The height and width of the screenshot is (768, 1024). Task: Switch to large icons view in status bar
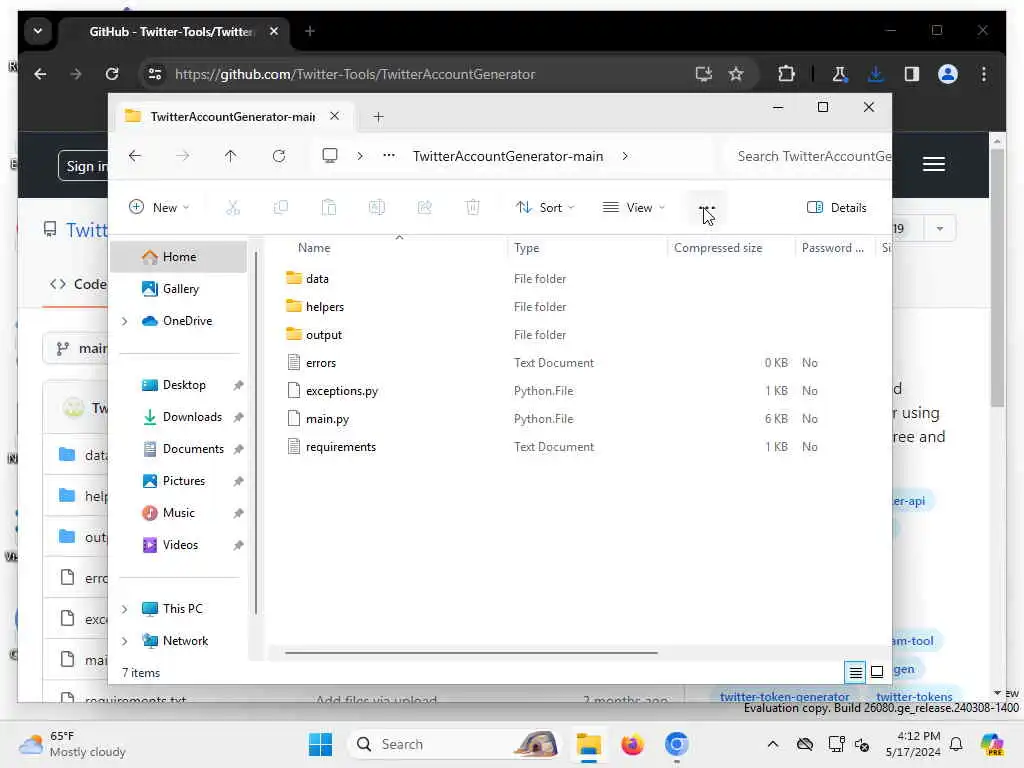tap(877, 671)
